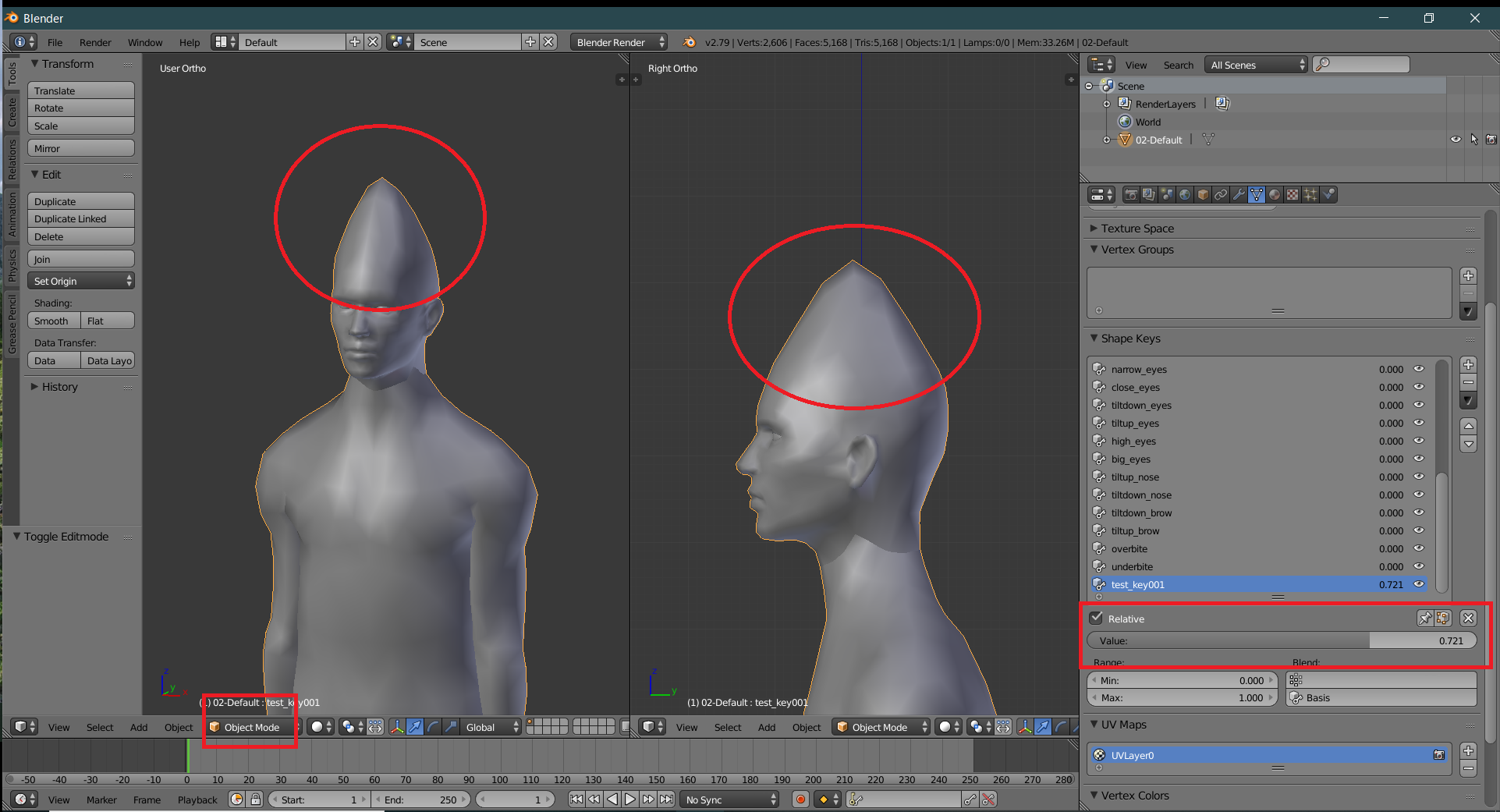The image size is (1500, 812).
Task: Add a new shape key with plus
Action: 1468,365
